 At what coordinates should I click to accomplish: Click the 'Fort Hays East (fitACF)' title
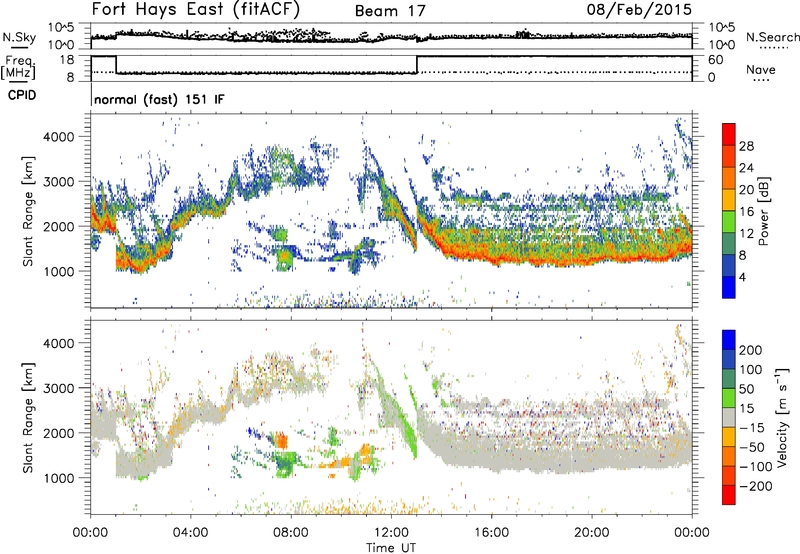point(195,9)
